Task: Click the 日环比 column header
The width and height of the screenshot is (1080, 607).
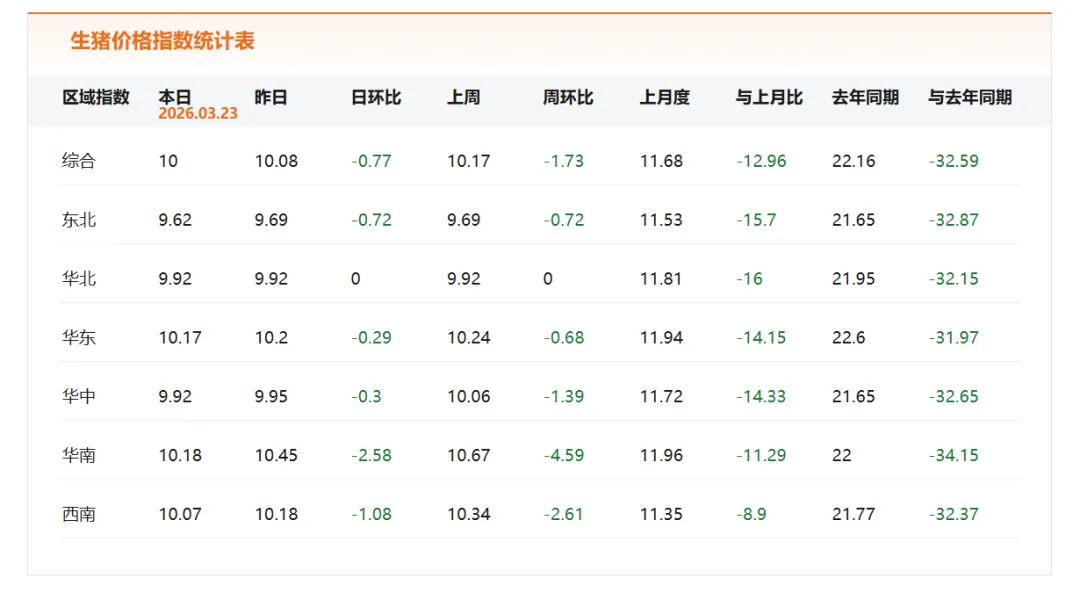Action: 376,97
